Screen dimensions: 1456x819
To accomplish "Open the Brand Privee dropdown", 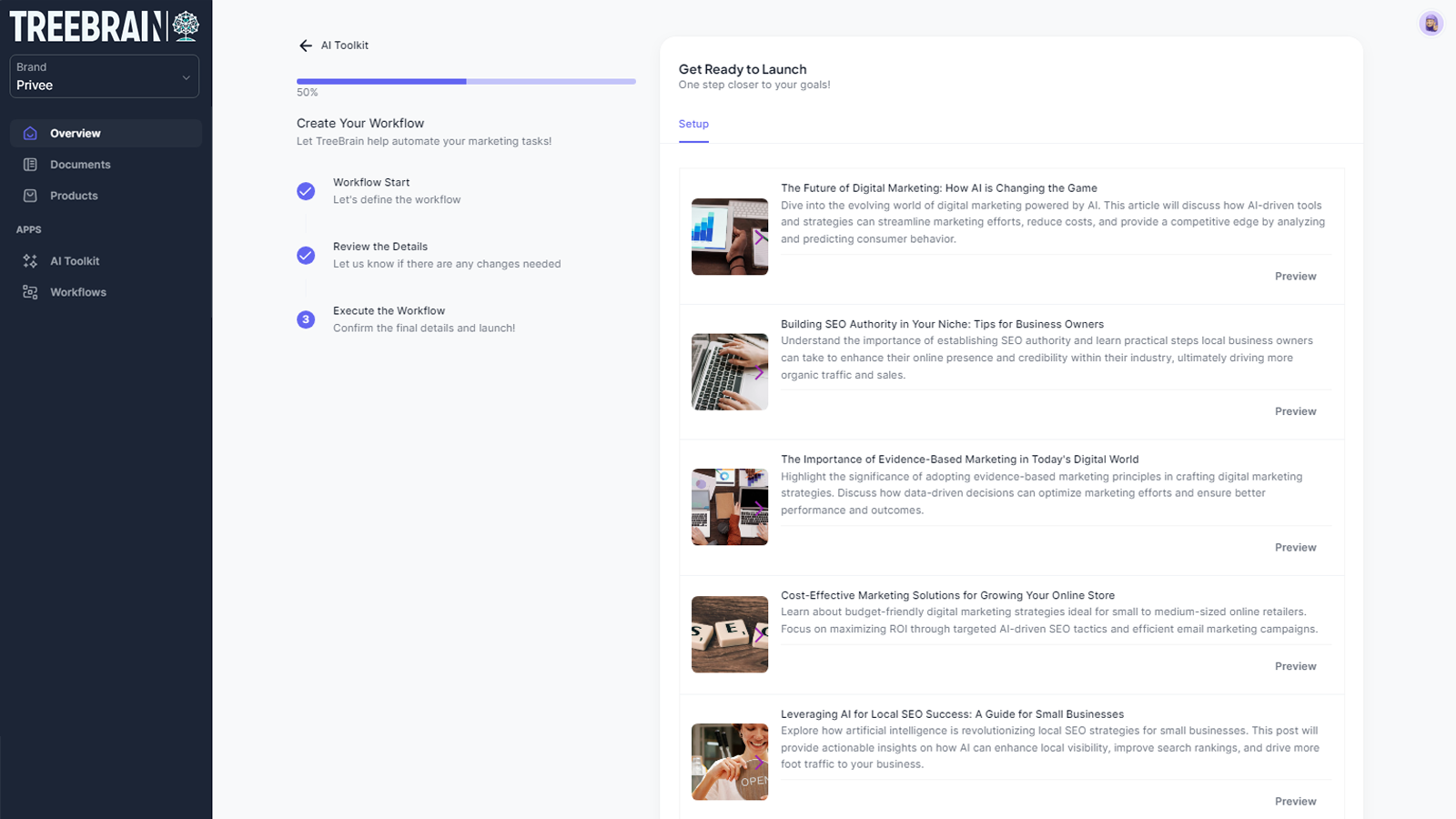I will pos(105,76).
